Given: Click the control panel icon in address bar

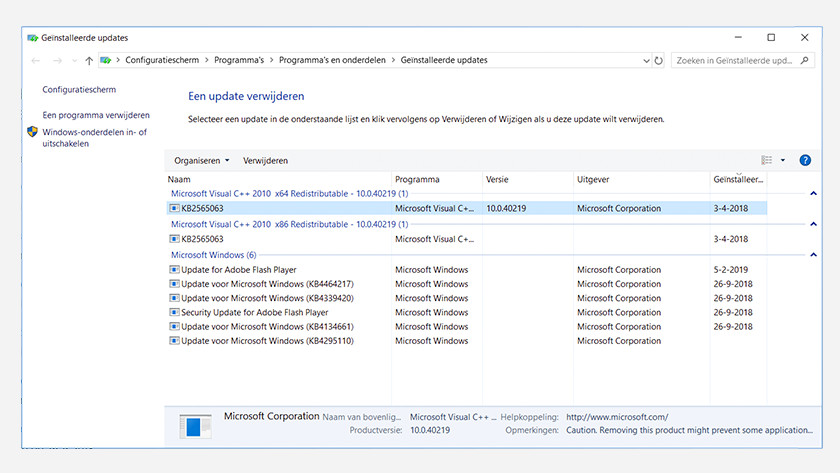Looking at the screenshot, I should pyautogui.click(x=106, y=60).
